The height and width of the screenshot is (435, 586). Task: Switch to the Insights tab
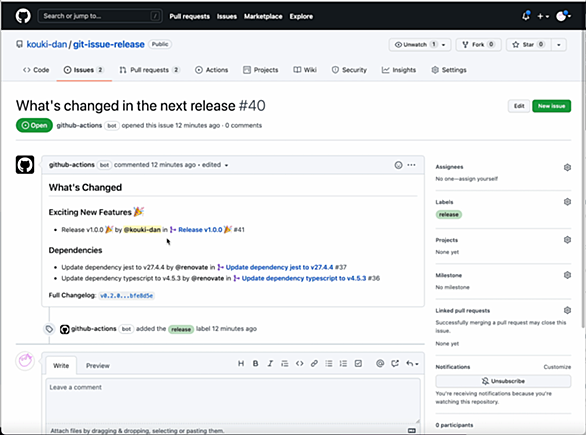pyautogui.click(x=399, y=70)
